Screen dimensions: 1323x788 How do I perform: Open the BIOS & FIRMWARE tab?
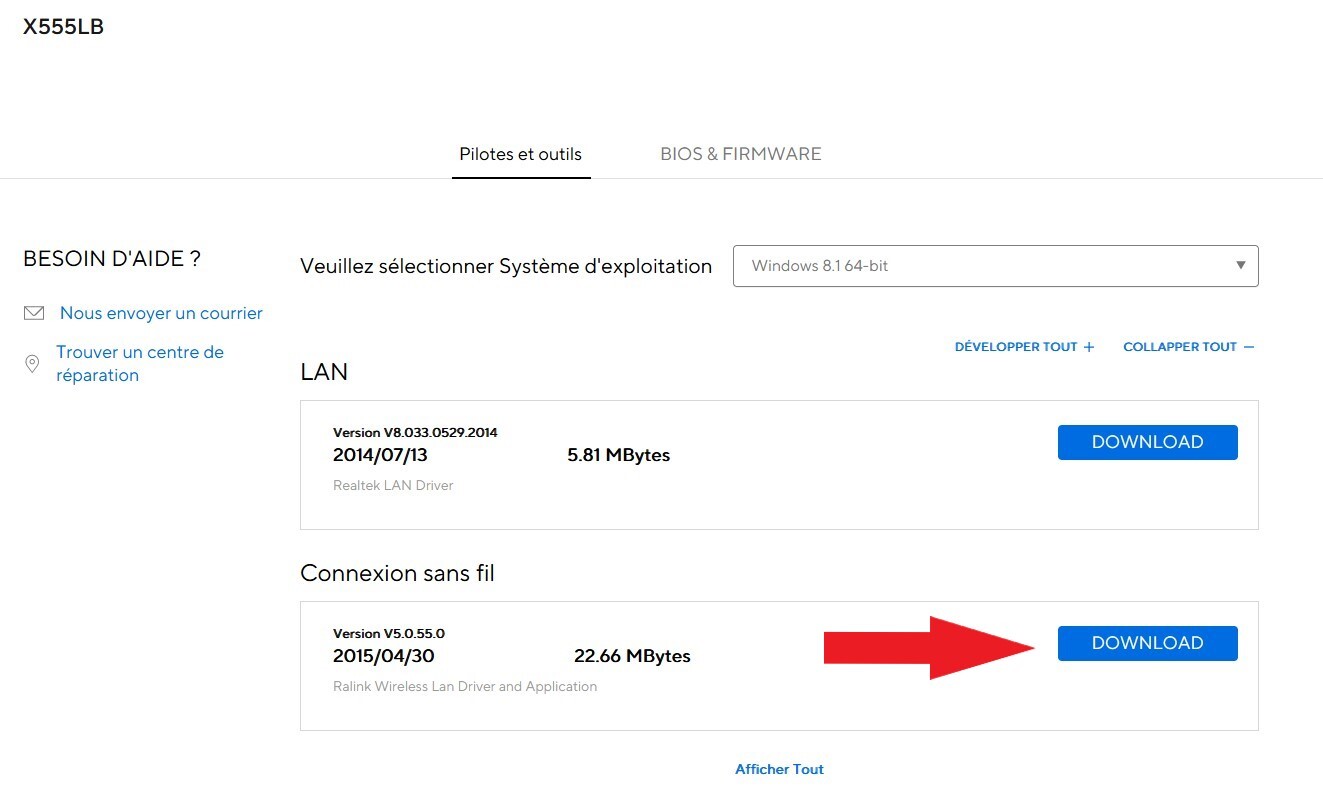click(x=740, y=154)
